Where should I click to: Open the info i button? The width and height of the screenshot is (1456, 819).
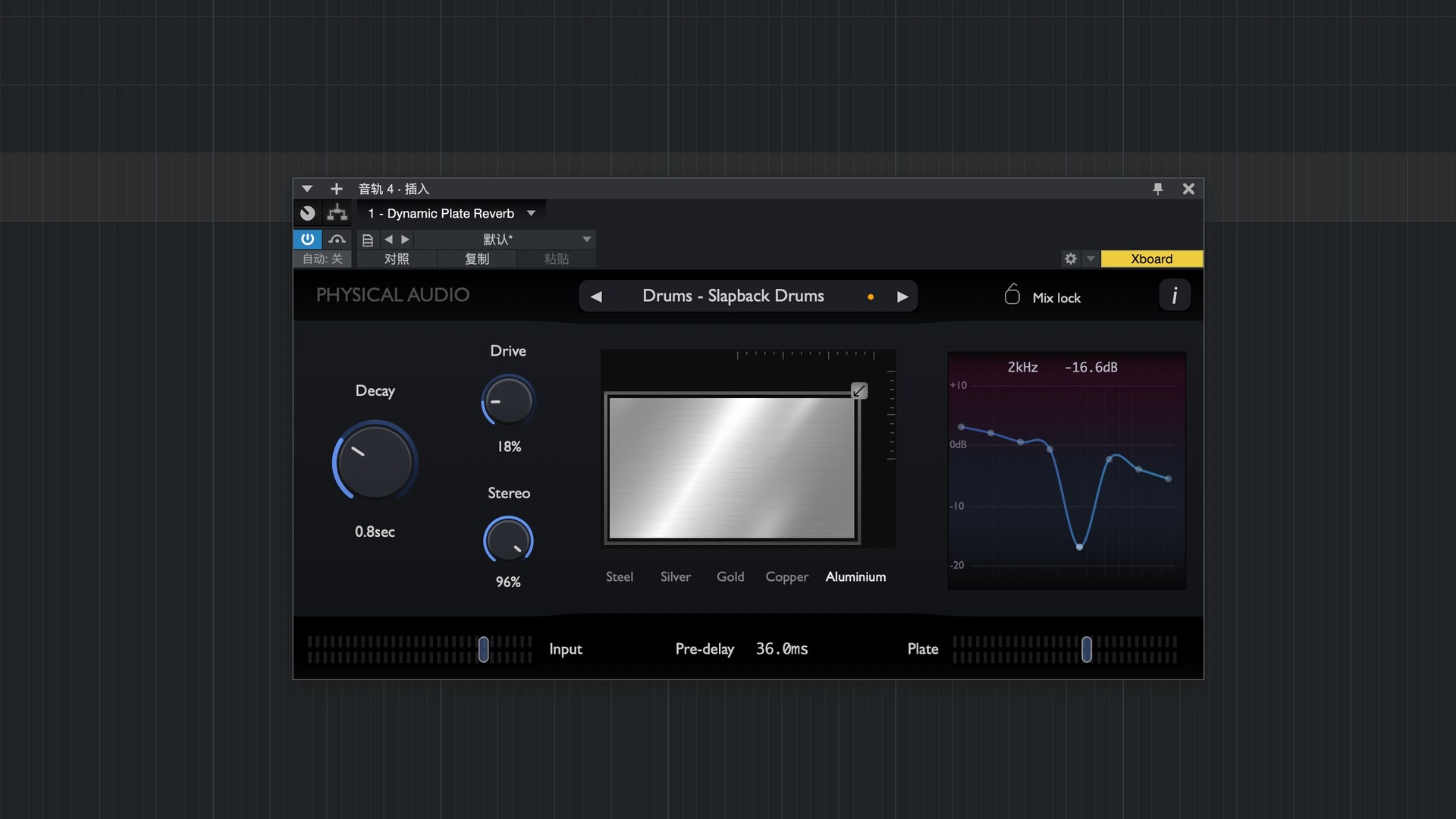tap(1175, 295)
